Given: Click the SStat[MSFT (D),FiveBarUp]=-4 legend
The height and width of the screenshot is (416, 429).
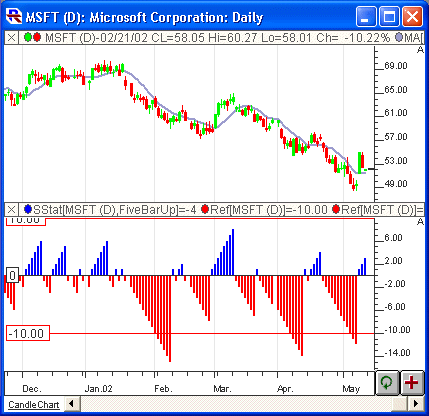Looking at the screenshot, I should point(115,210).
